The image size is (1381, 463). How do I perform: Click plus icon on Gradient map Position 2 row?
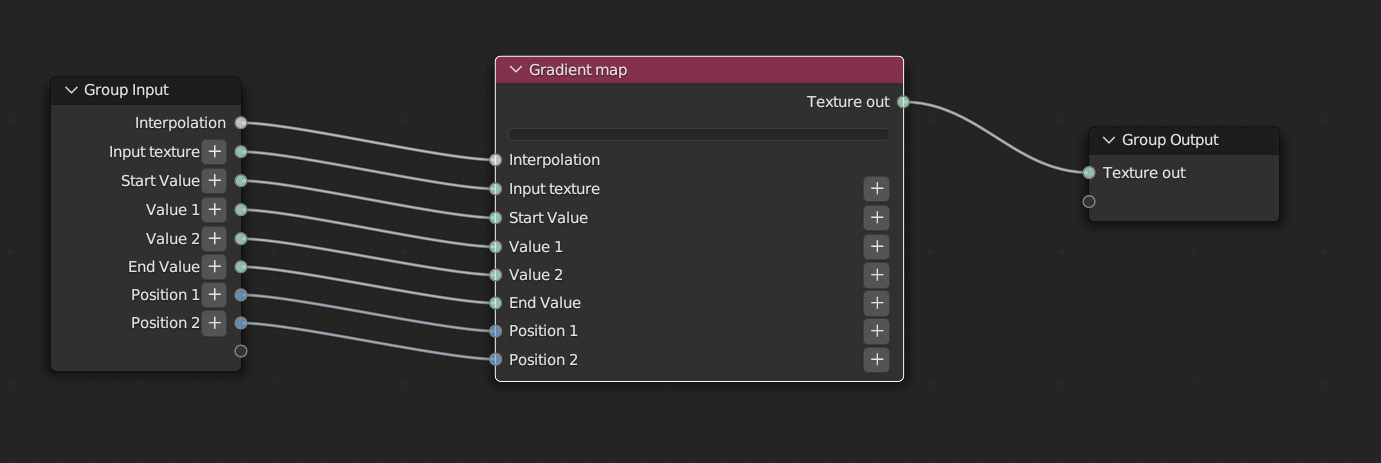876,360
